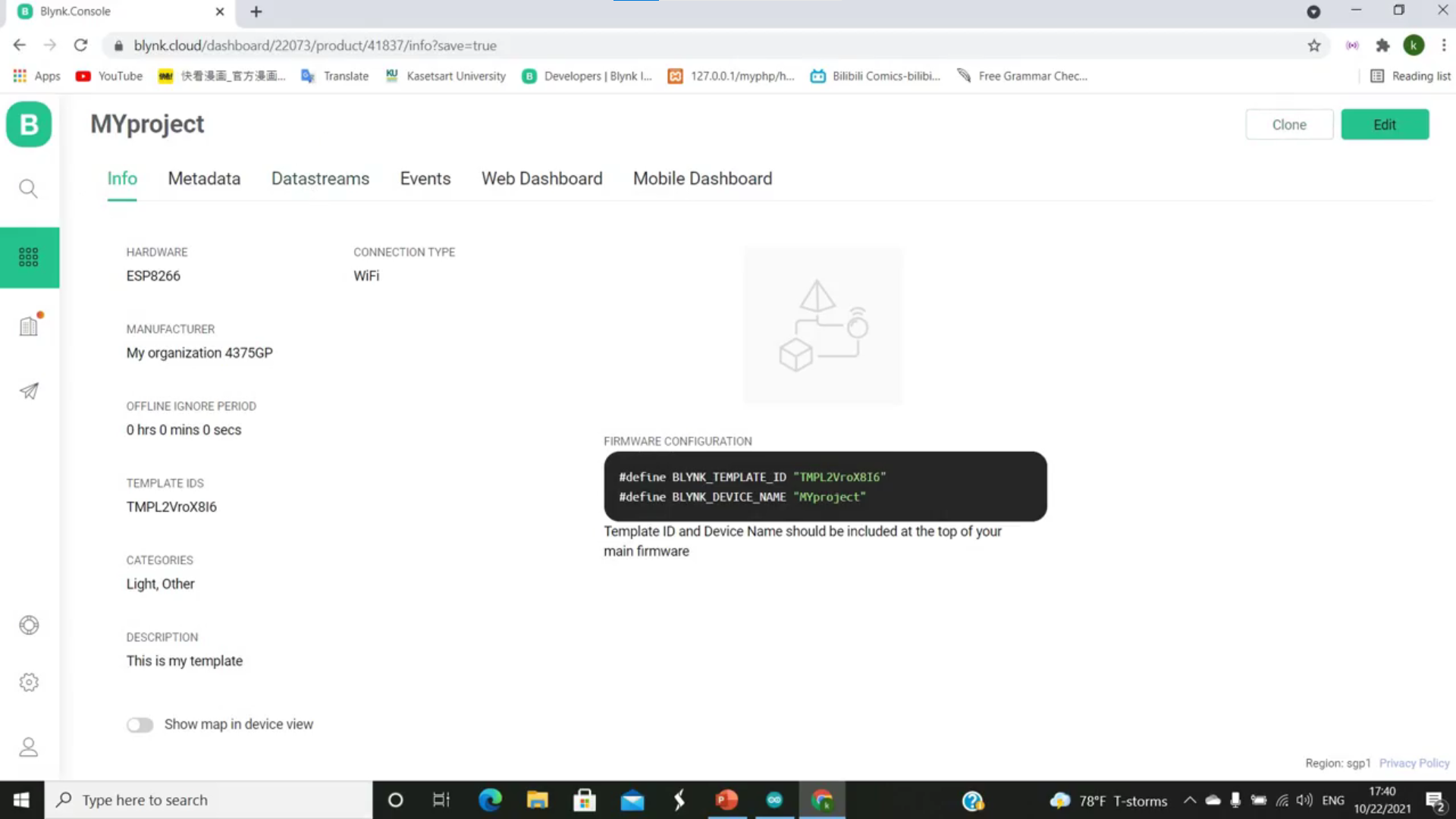Open user profile icon in sidebar
The width and height of the screenshot is (1456, 819).
click(29, 746)
